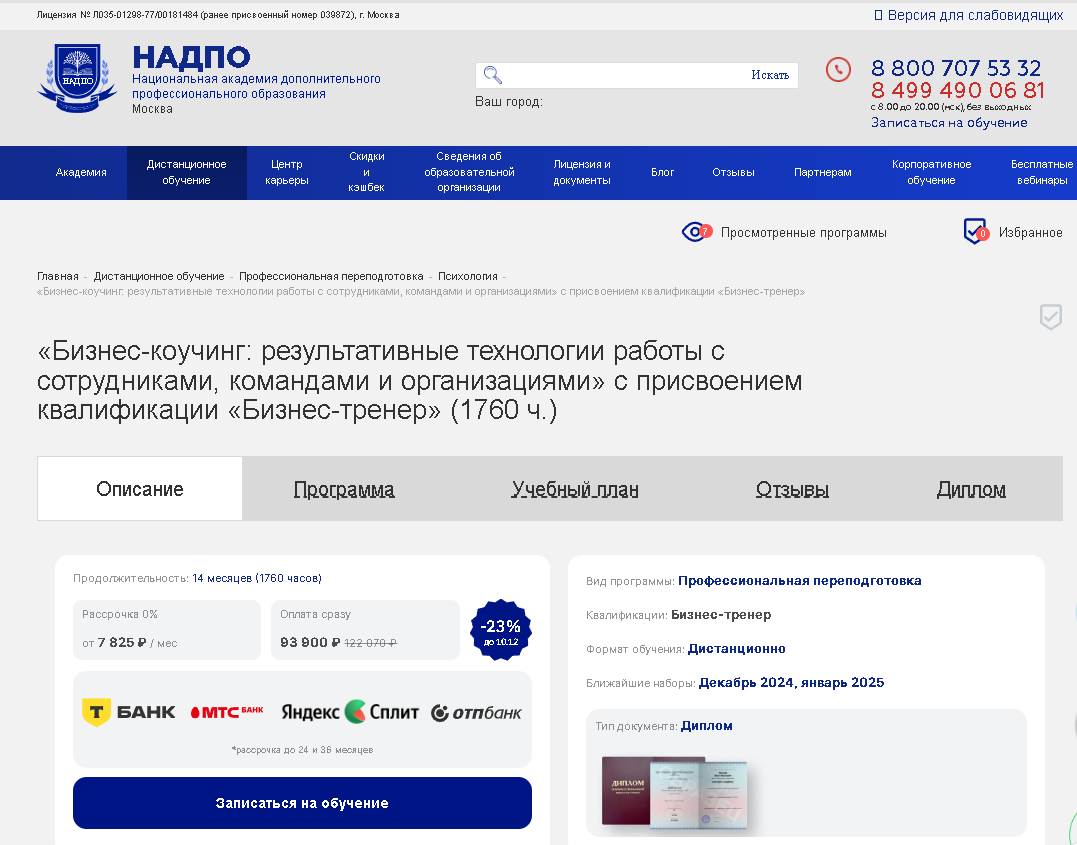Open Дистанционное обучение menu item
The width and height of the screenshot is (1077, 845).
point(186,172)
